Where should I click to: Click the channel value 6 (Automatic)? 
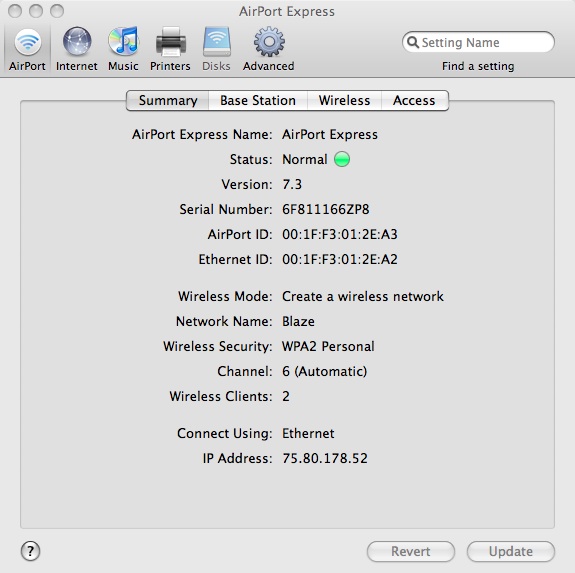click(325, 371)
